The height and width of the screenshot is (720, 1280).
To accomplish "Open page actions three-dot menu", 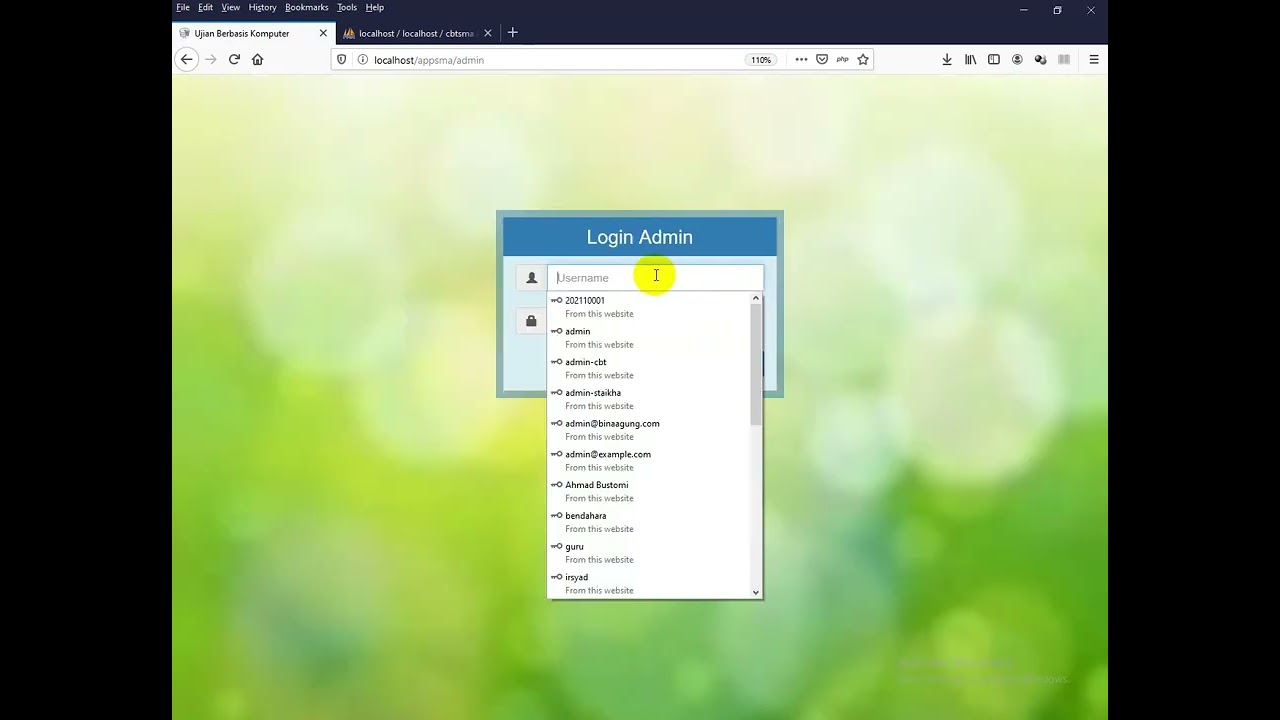I will click(x=801, y=60).
